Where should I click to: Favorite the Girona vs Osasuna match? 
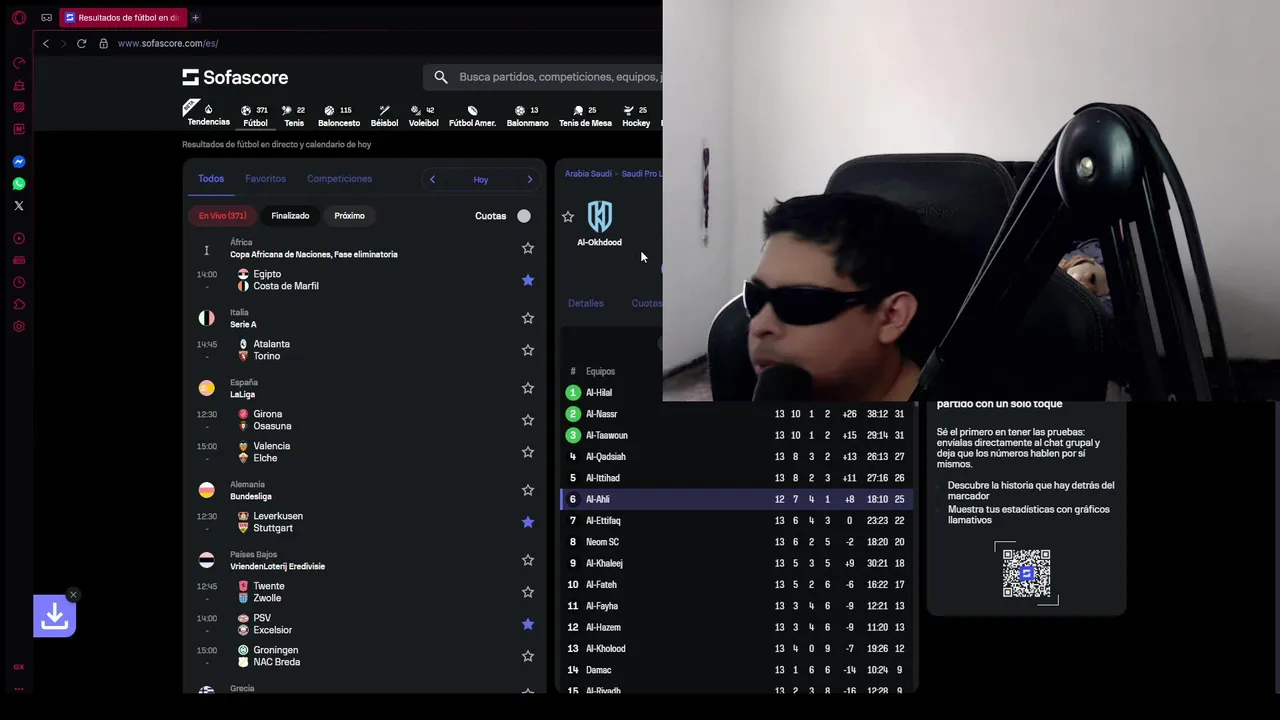click(528, 420)
